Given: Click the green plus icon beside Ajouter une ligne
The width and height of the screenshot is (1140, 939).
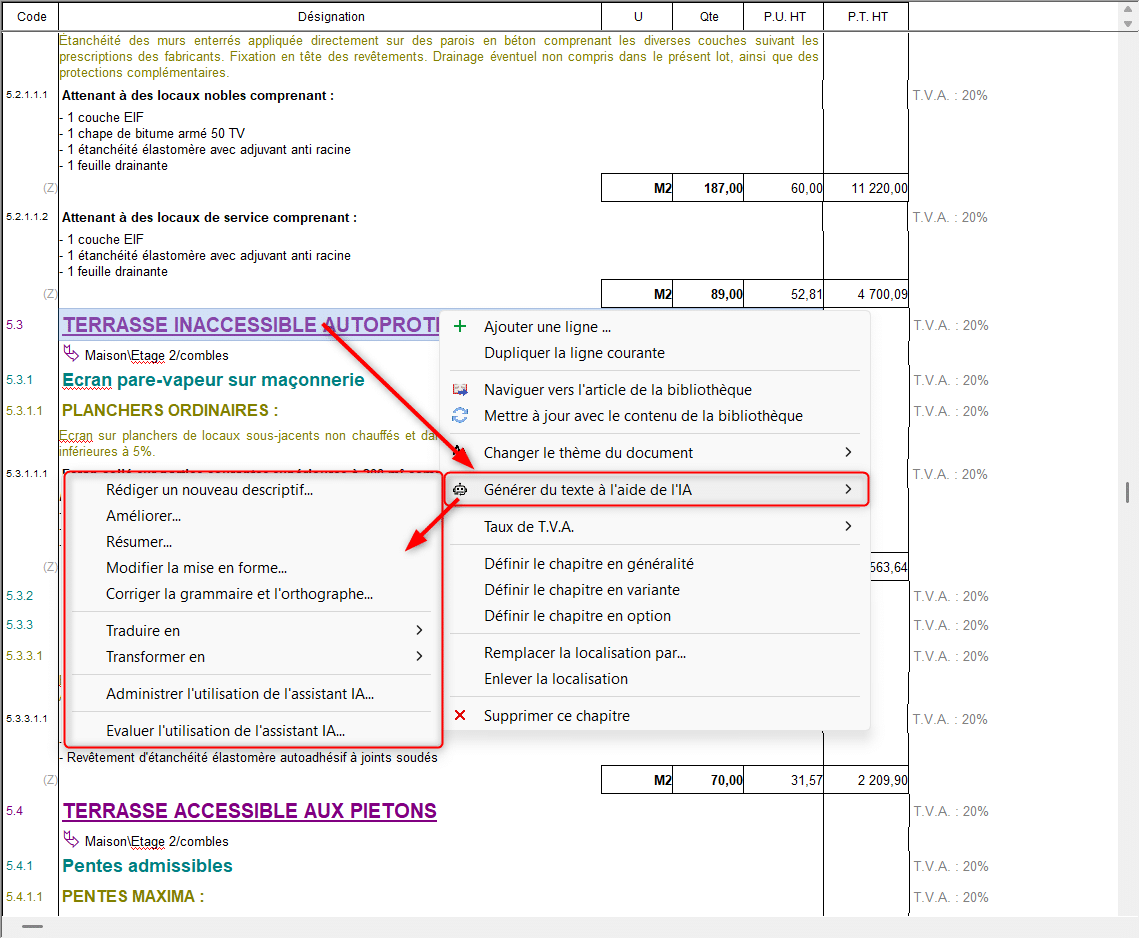Looking at the screenshot, I should pos(460,327).
